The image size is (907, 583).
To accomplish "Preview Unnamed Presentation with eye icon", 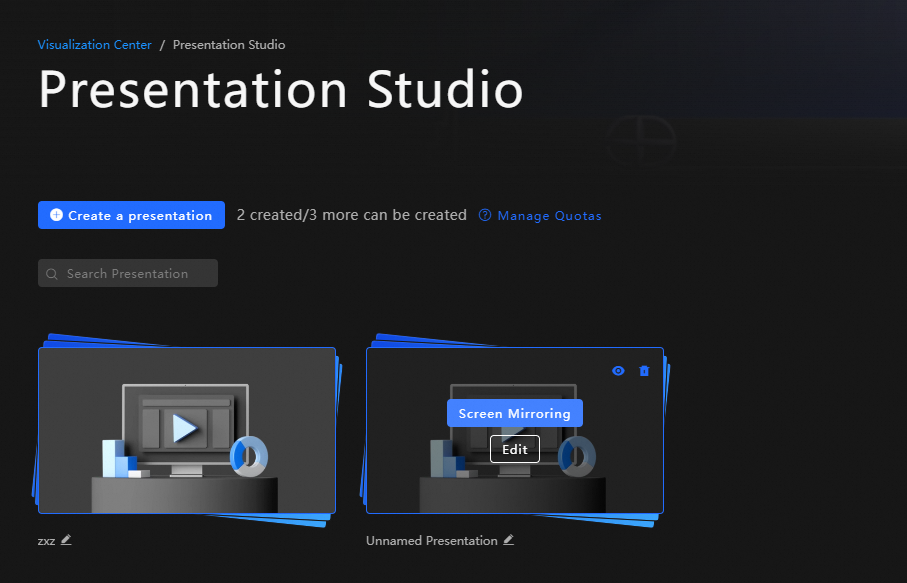I will 618,371.
